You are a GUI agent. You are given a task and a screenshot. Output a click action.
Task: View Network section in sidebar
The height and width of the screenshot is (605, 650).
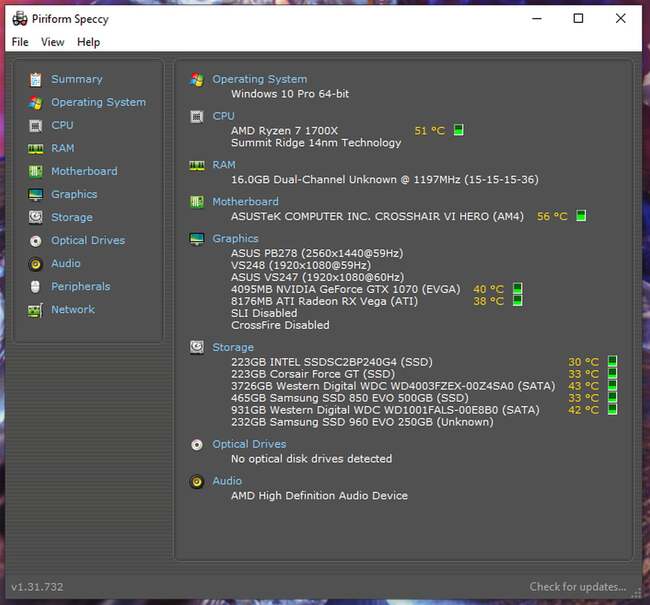73,310
